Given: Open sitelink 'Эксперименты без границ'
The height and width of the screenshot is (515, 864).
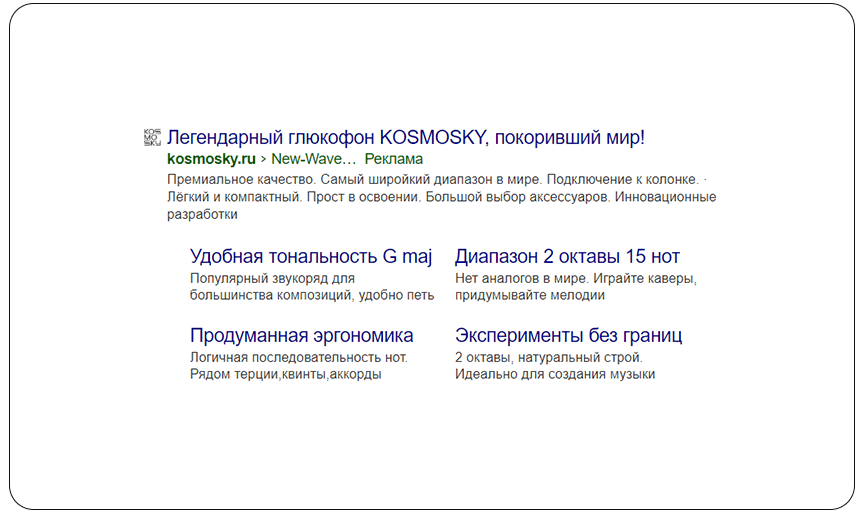Looking at the screenshot, I should pyautogui.click(x=568, y=335).
